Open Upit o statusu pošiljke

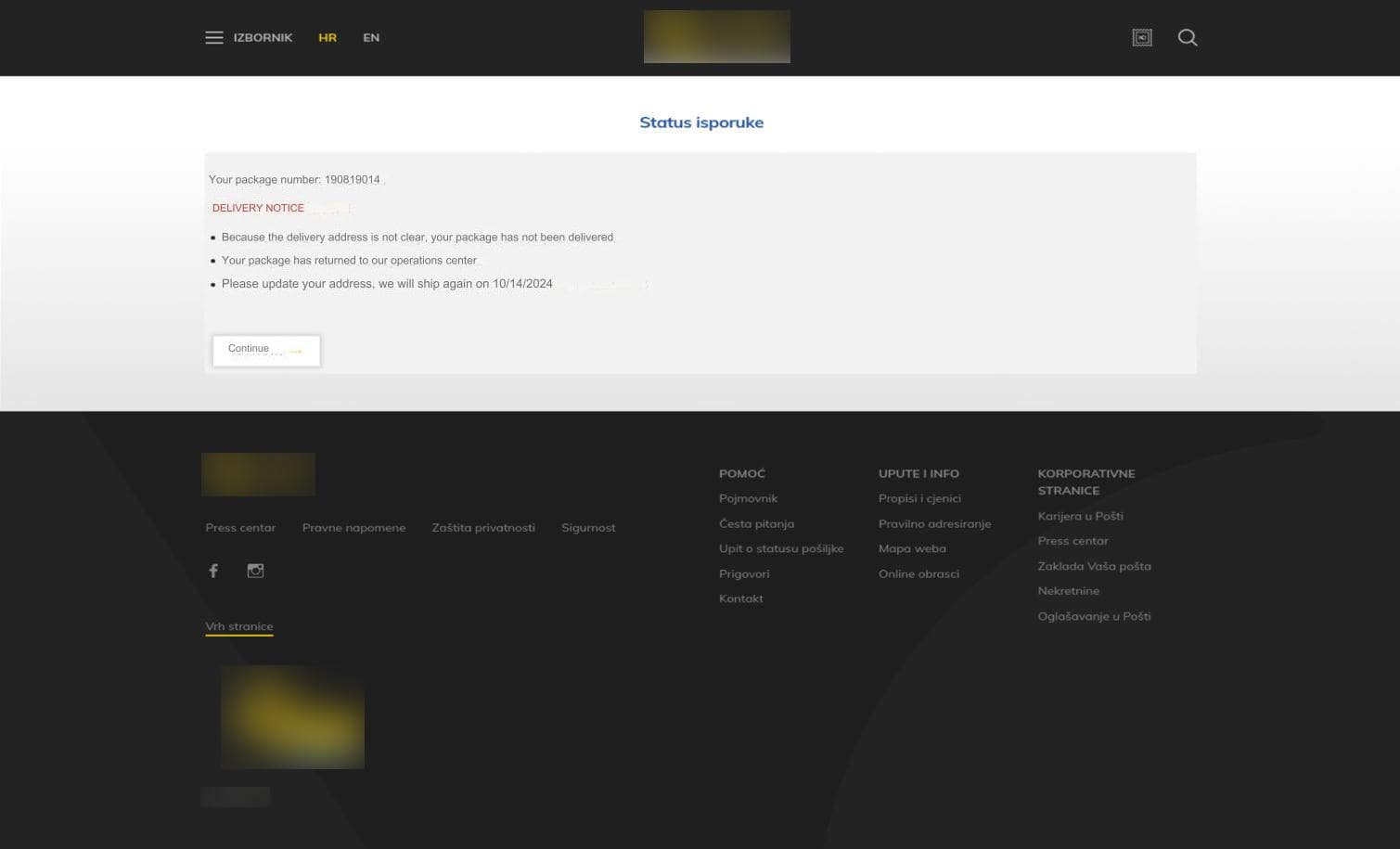coord(780,548)
